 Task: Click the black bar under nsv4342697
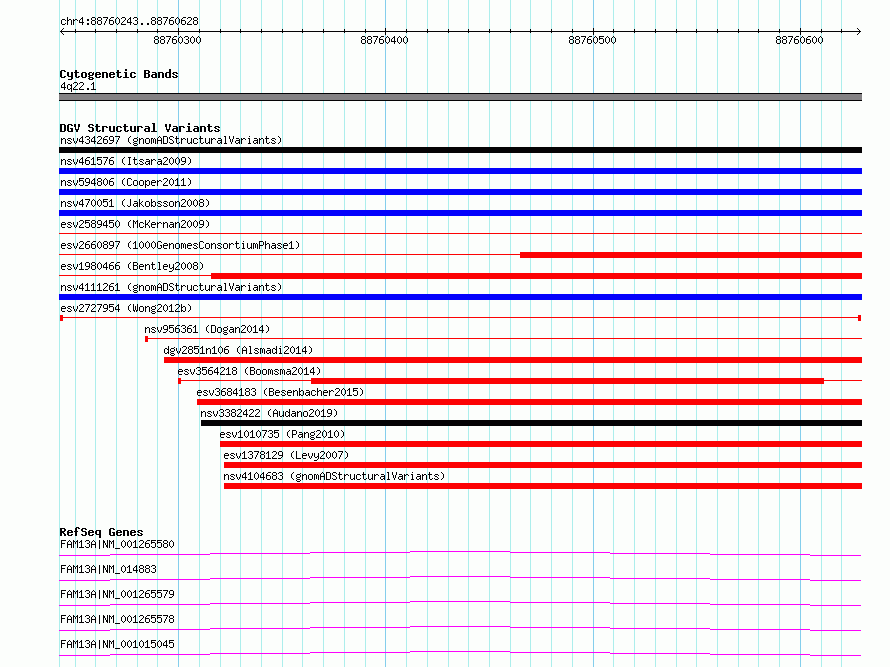(x=460, y=150)
